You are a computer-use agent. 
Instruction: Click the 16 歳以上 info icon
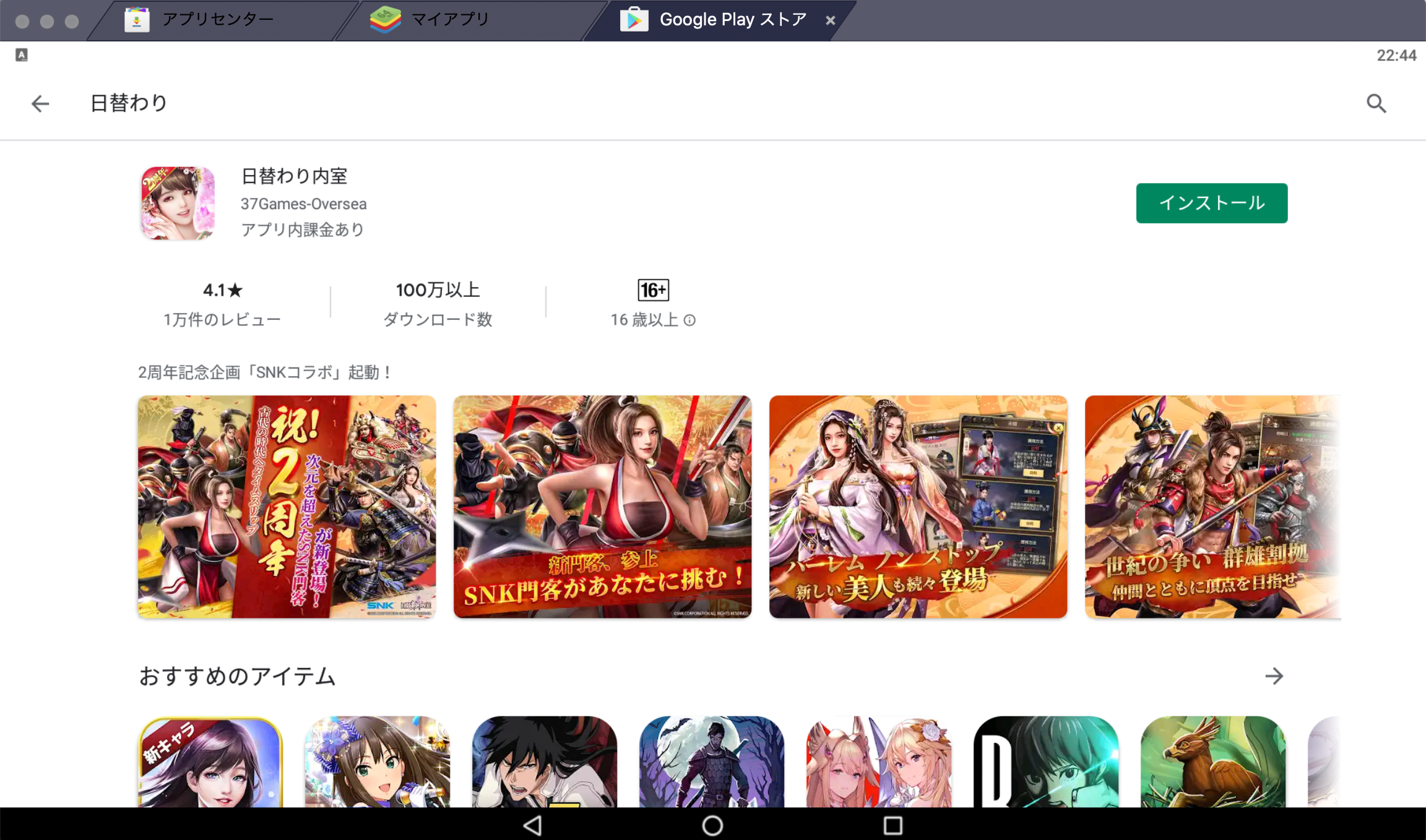click(x=689, y=320)
